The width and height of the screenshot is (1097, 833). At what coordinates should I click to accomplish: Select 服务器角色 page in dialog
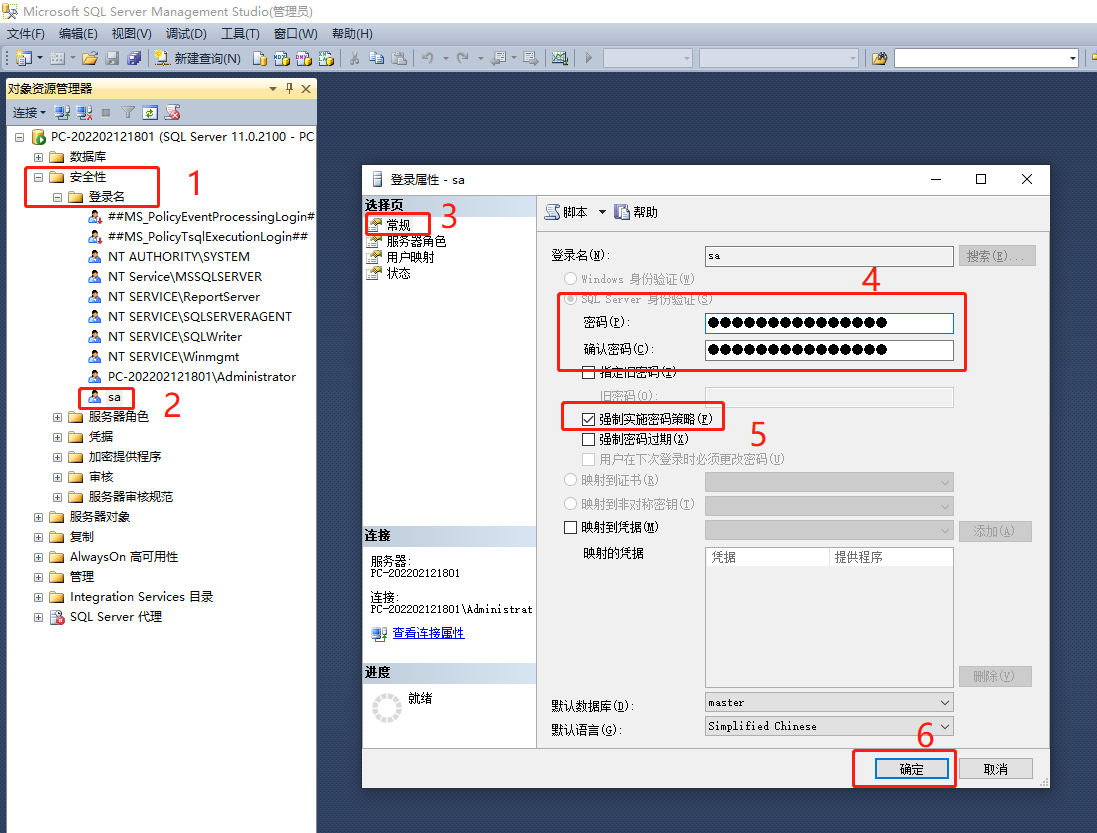416,241
